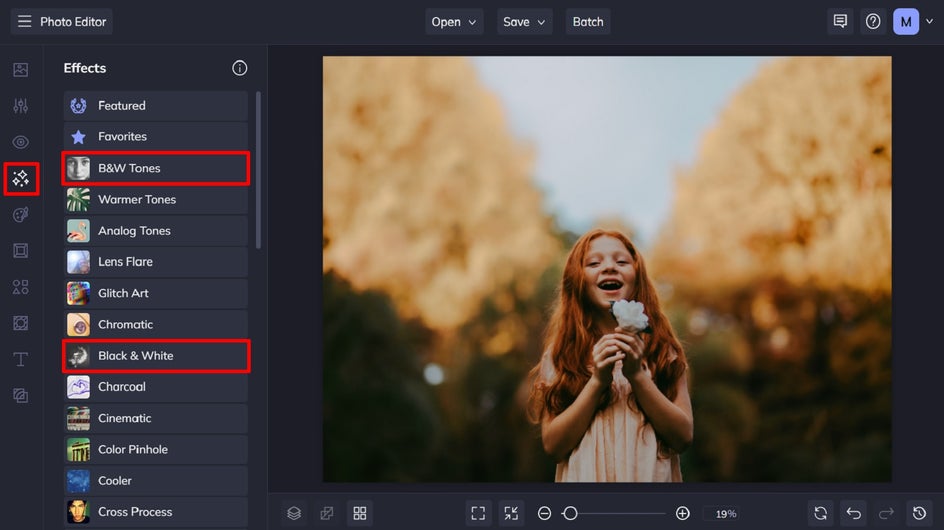Open the Textures sidebar tab
944x530 pixels.
point(20,396)
